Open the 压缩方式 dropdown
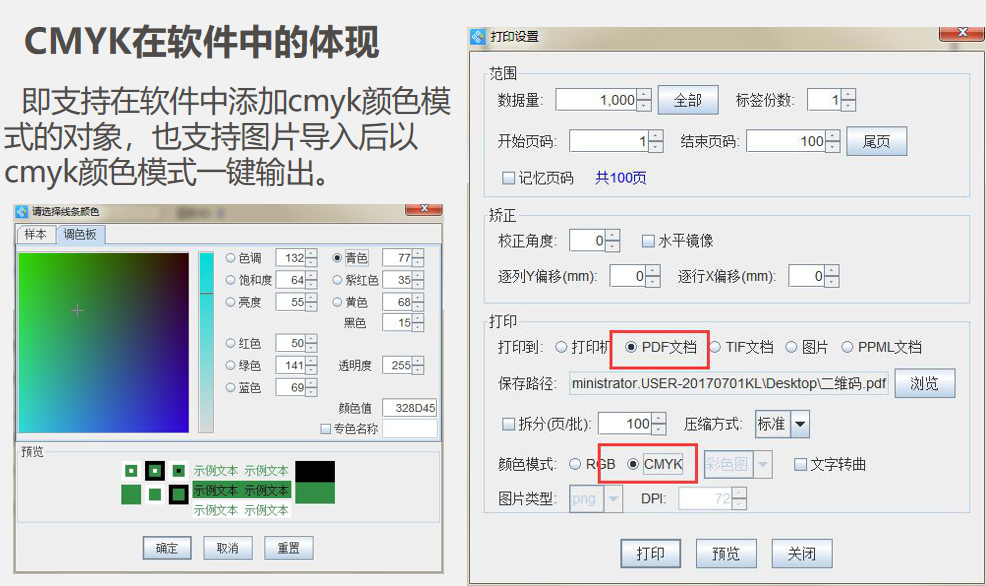The height and width of the screenshot is (586, 986). click(800, 424)
